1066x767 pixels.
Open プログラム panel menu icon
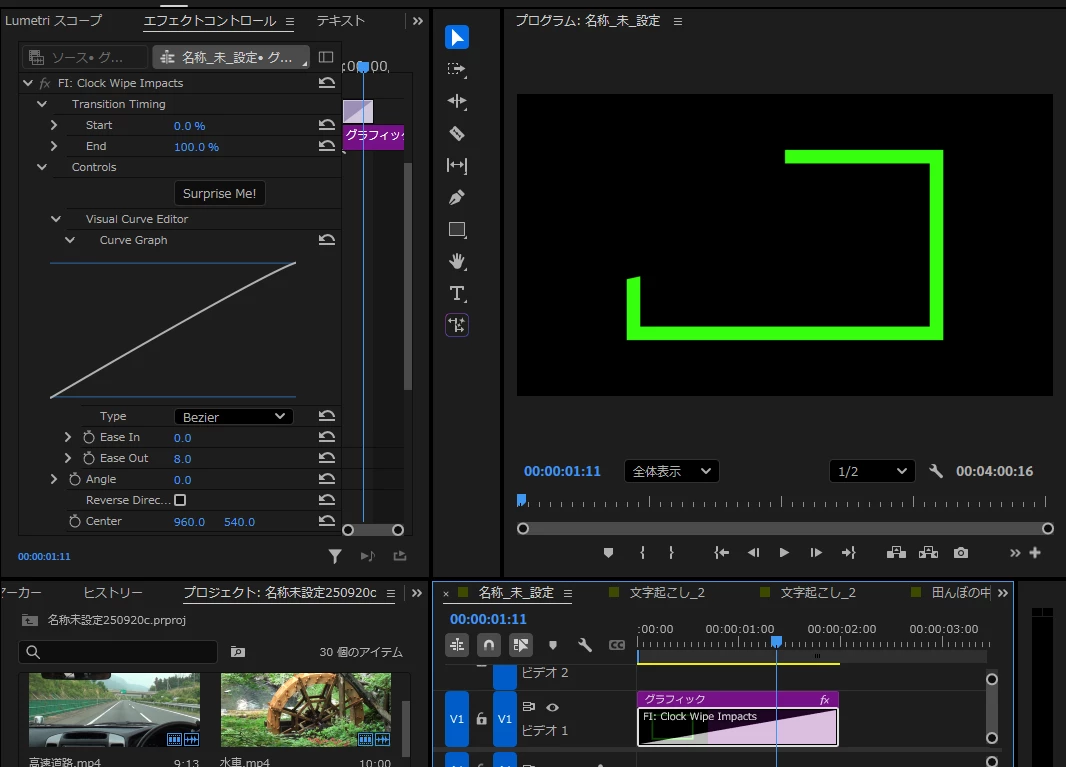[x=678, y=22]
